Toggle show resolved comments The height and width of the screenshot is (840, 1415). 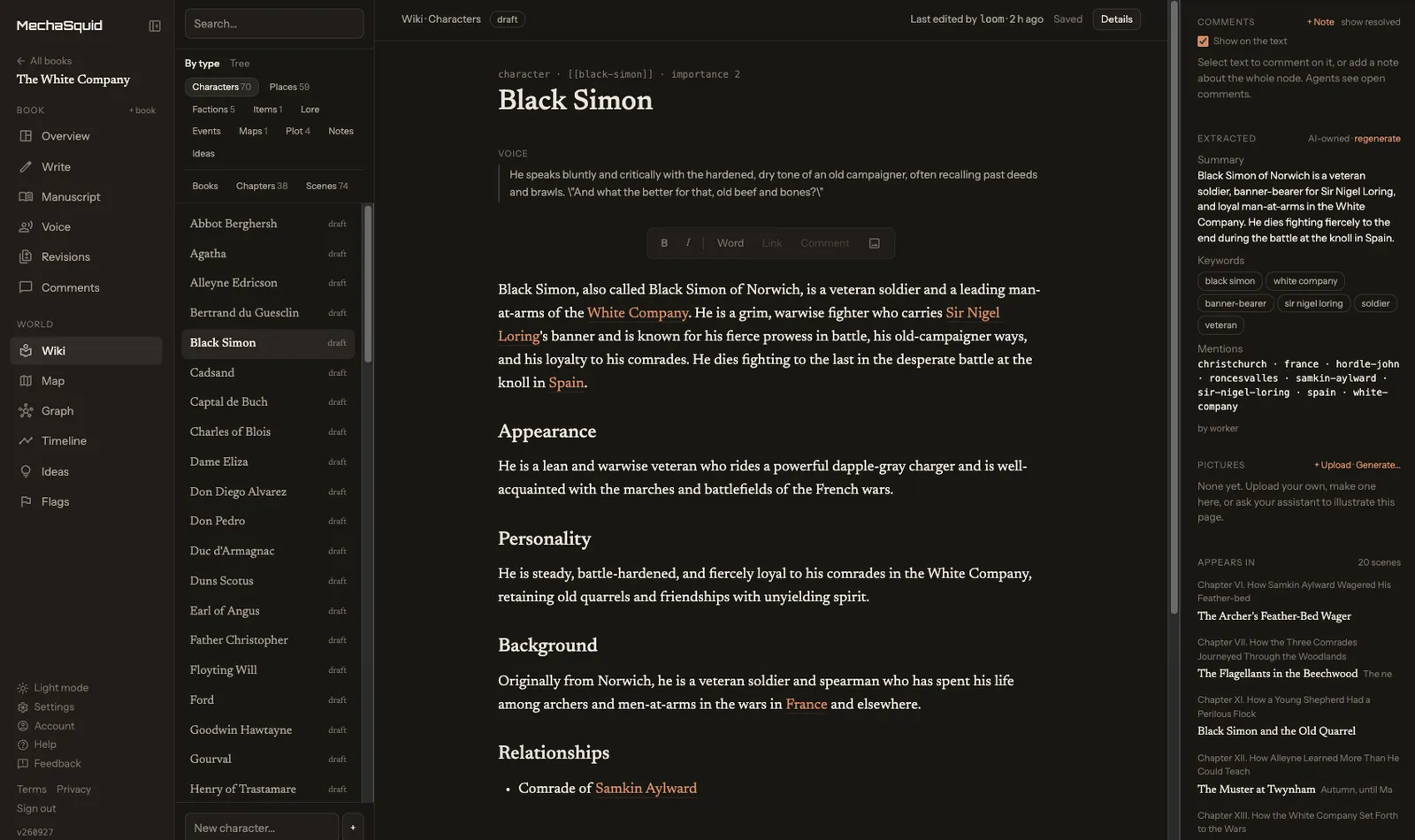click(1370, 22)
